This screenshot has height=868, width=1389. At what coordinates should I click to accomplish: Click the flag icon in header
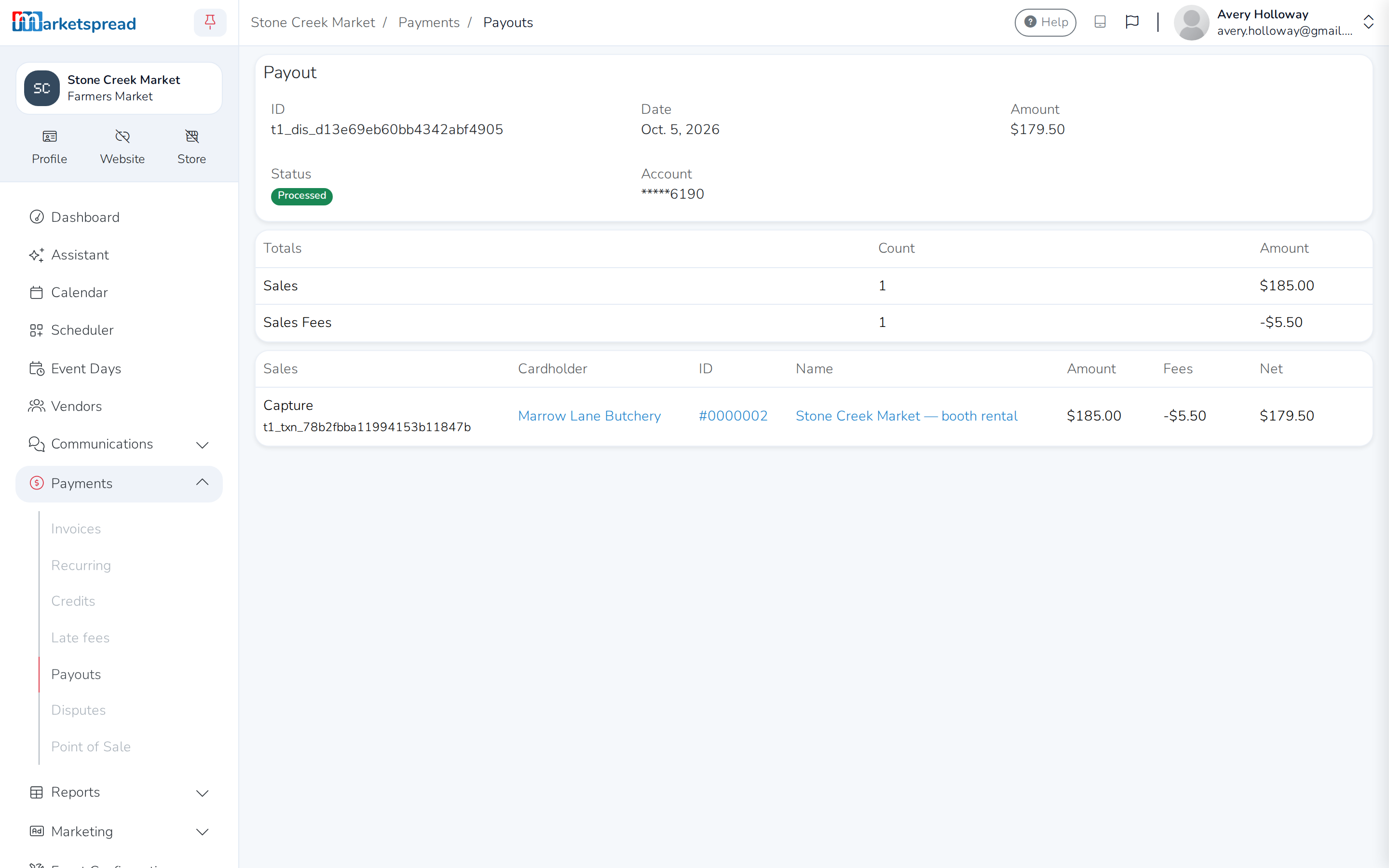click(1132, 22)
